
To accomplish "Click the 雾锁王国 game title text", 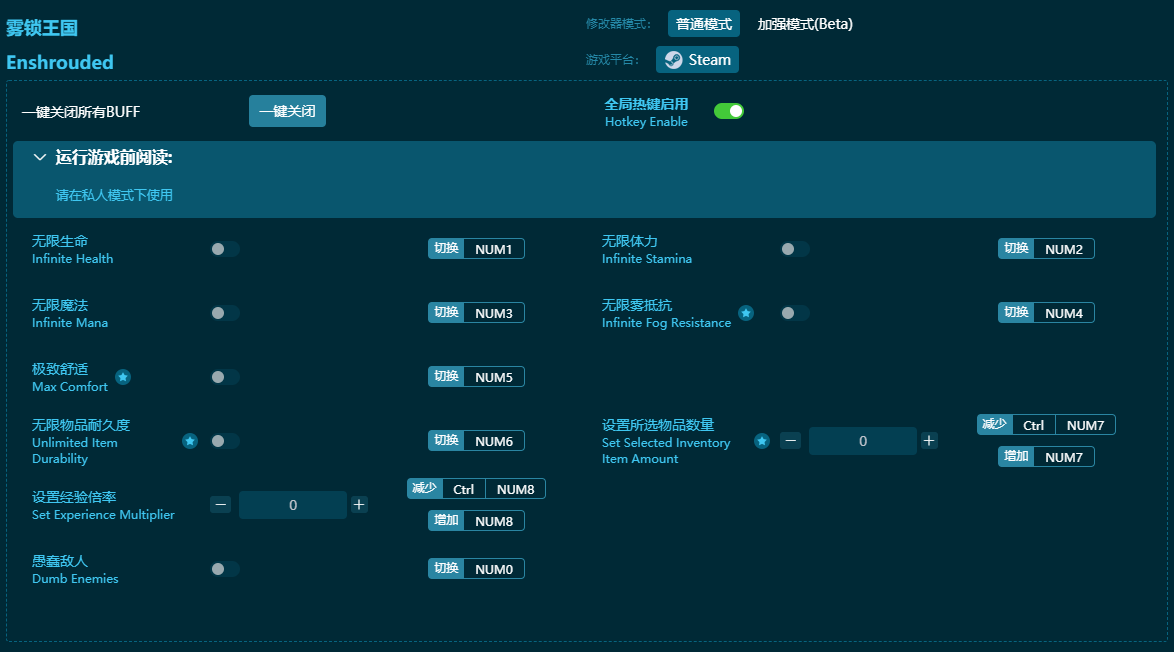I will point(42,28).
